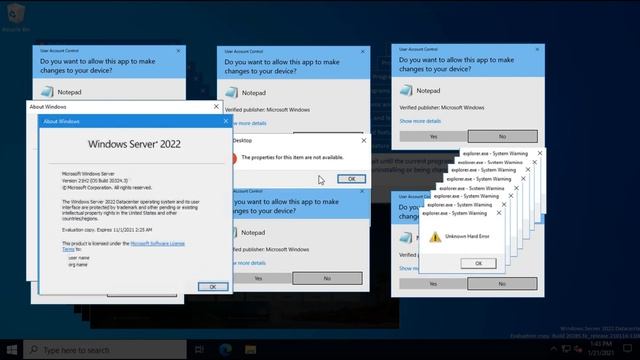Screen dimensions: 640x360
Task: Close the top-right User Account Control dialog
Action: pyautogui.click(x=537, y=49)
